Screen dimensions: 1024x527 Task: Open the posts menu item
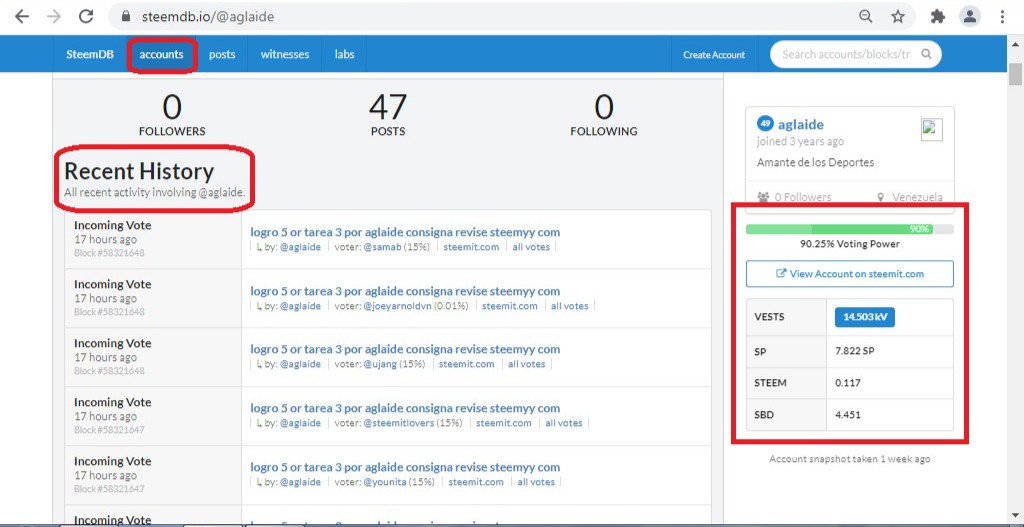pyautogui.click(x=222, y=54)
